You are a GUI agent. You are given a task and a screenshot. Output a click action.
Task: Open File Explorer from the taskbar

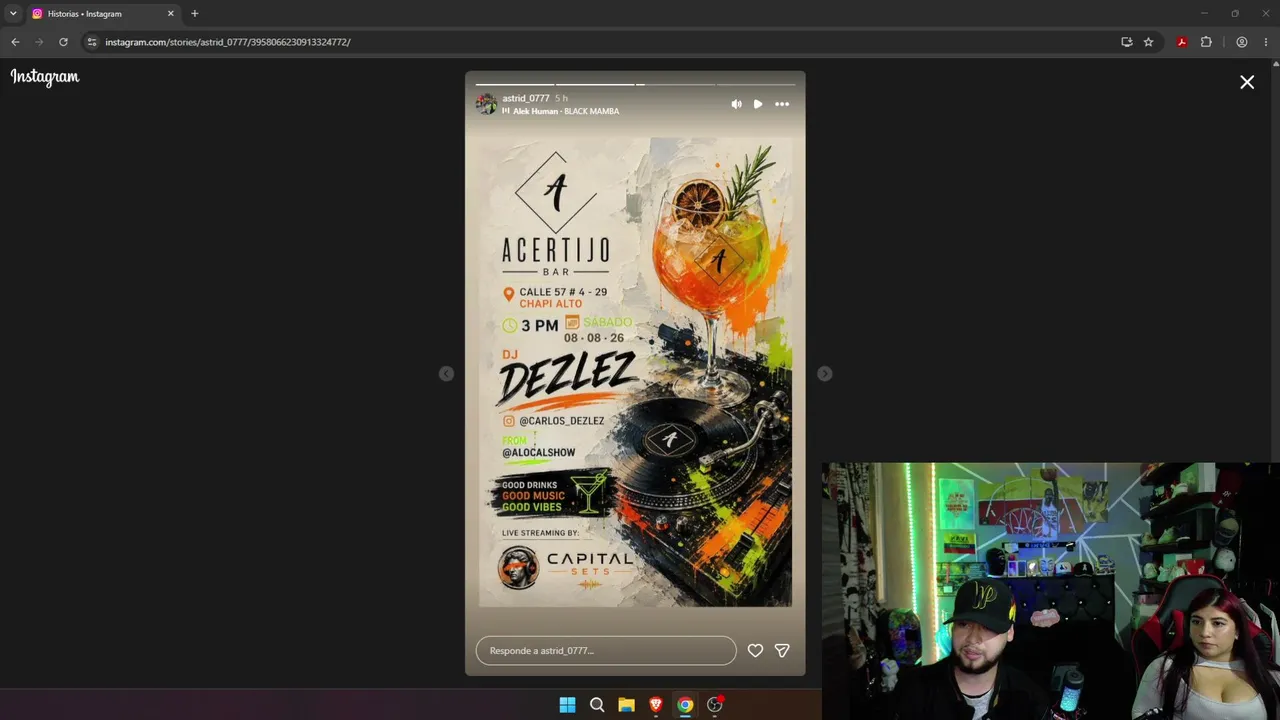pos(626,705)
